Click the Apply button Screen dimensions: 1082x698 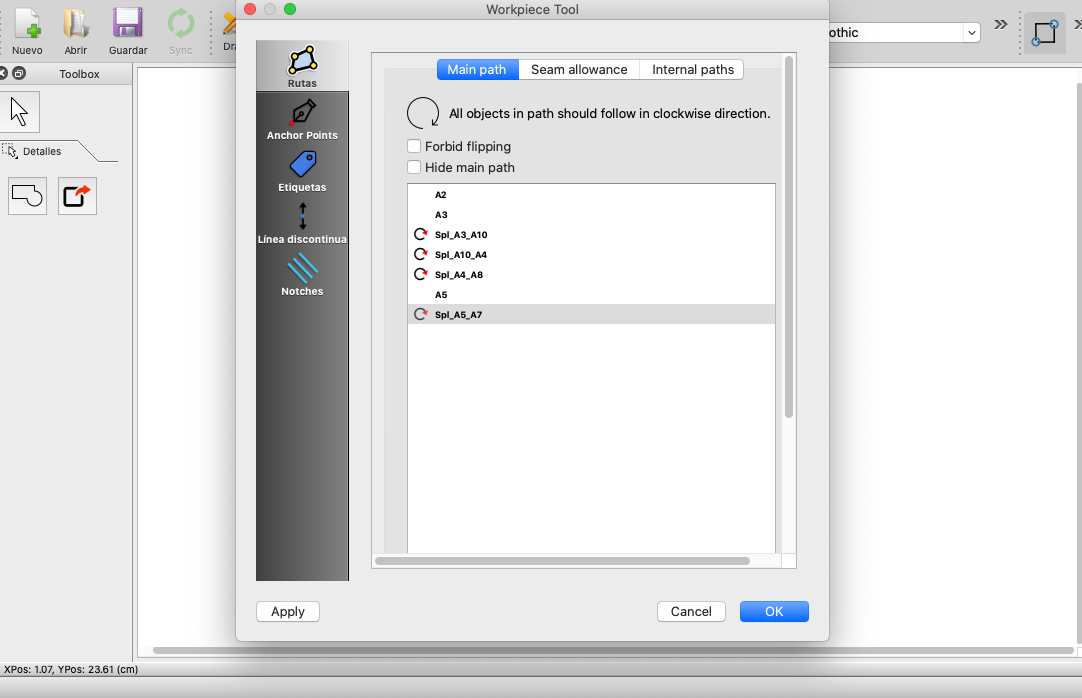tap(288, 611)
